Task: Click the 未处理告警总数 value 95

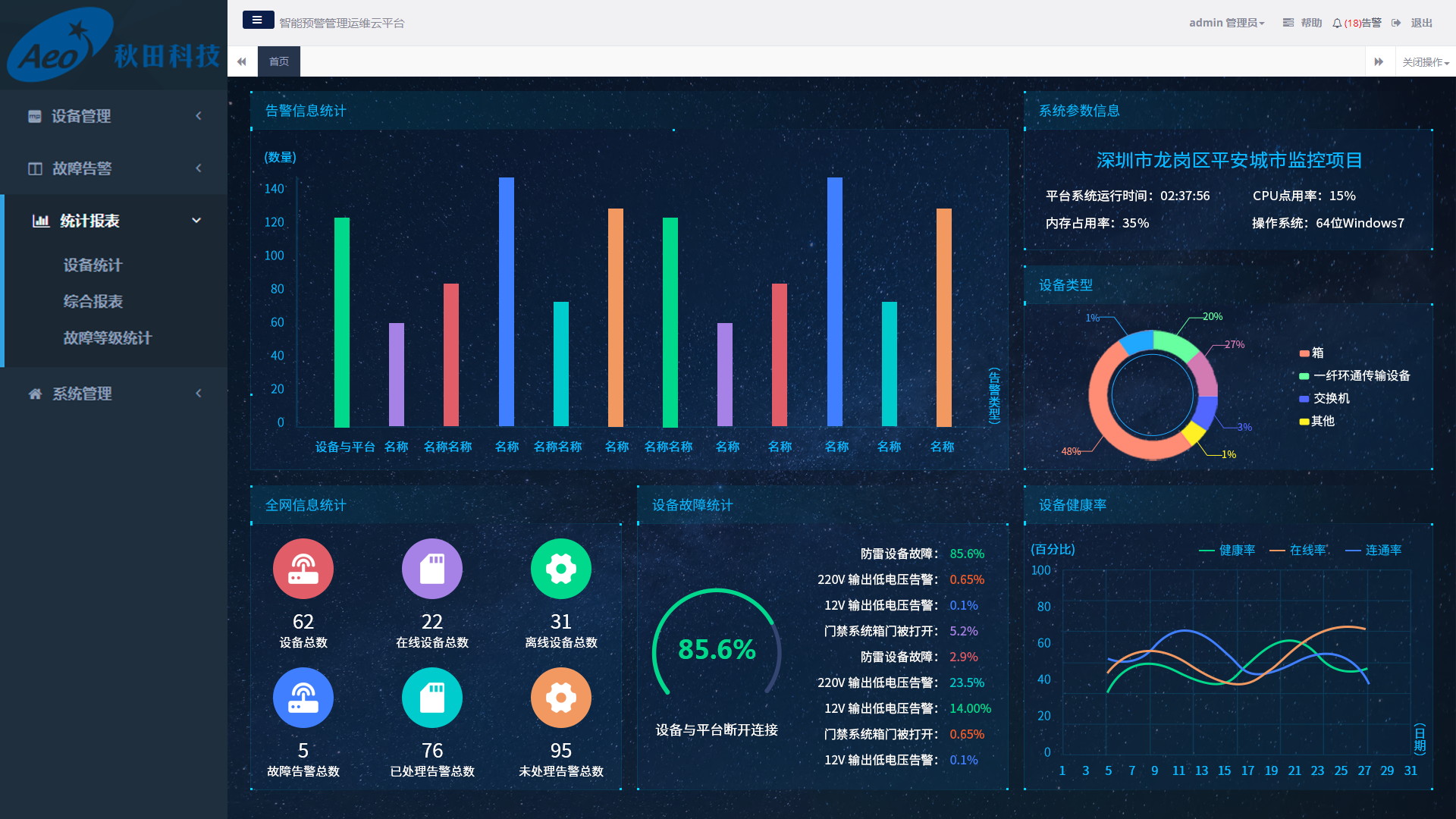Action: pyautogui.click(x=561, y=752)
